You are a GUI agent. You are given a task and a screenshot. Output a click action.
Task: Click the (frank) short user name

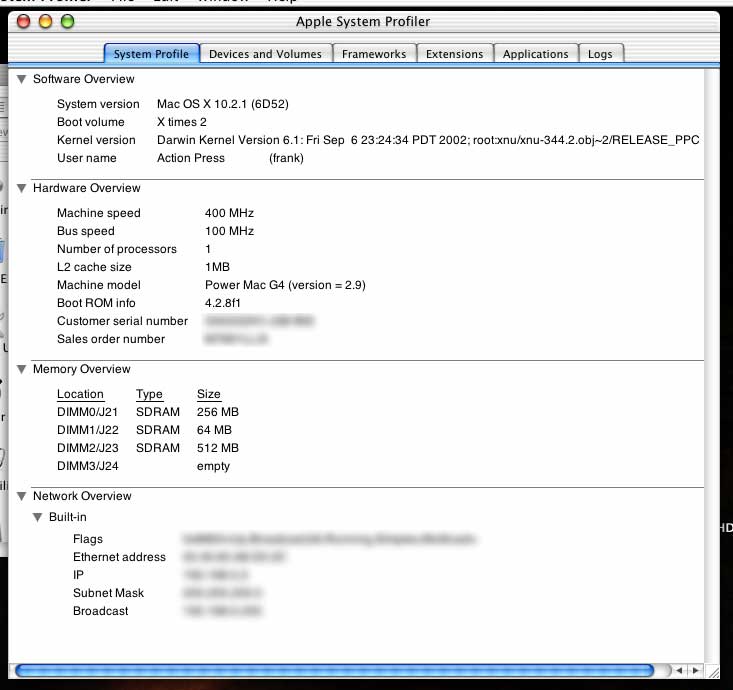[286, 158]
